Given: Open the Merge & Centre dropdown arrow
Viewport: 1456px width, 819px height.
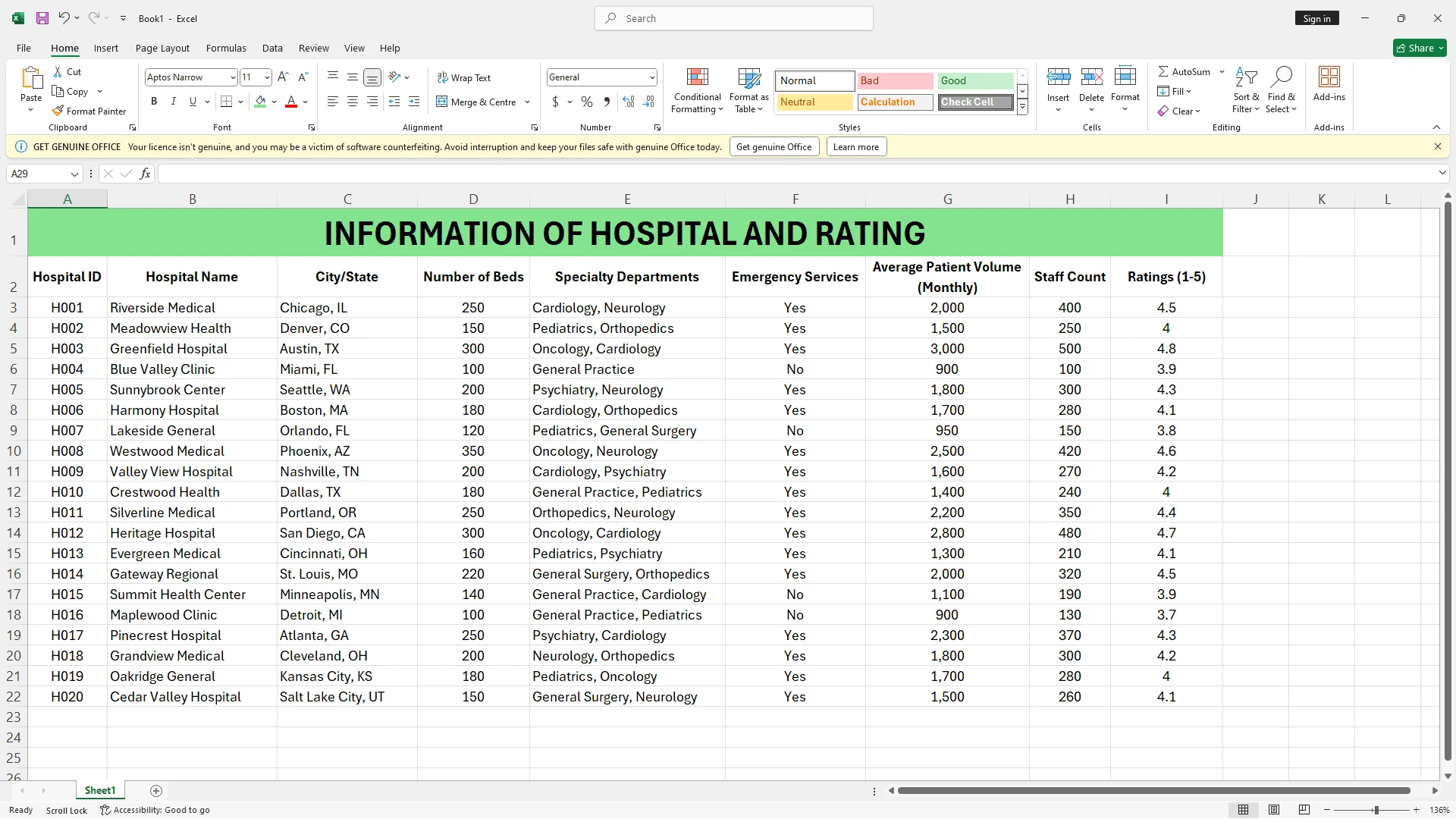Looking at the screenshot, I should point(527,102).
